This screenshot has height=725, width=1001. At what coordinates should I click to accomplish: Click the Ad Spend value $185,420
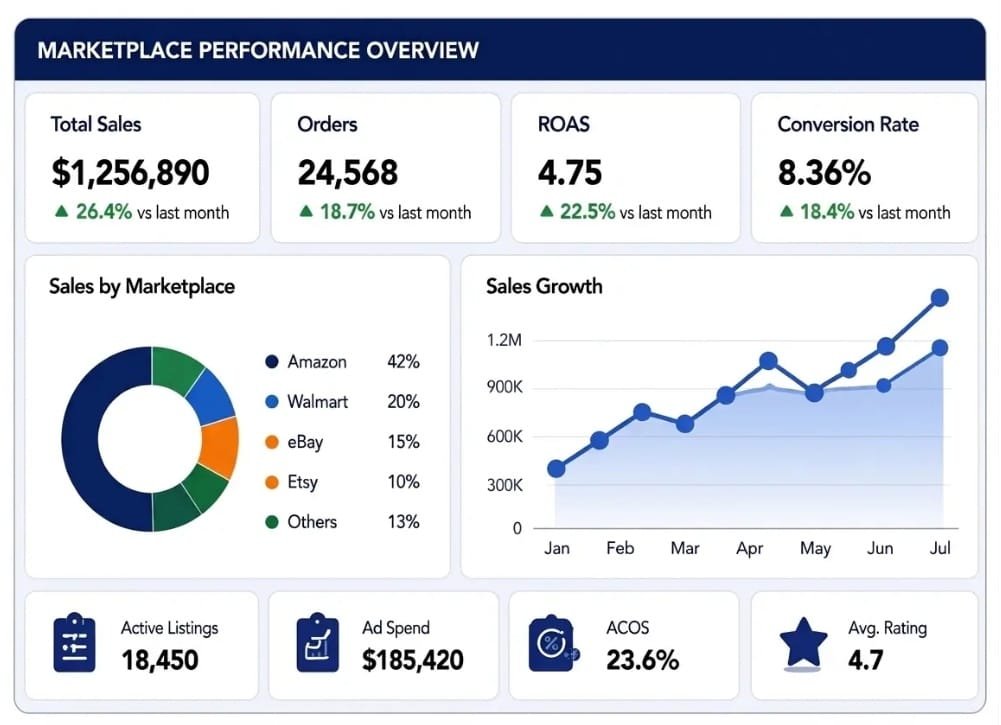412,660
